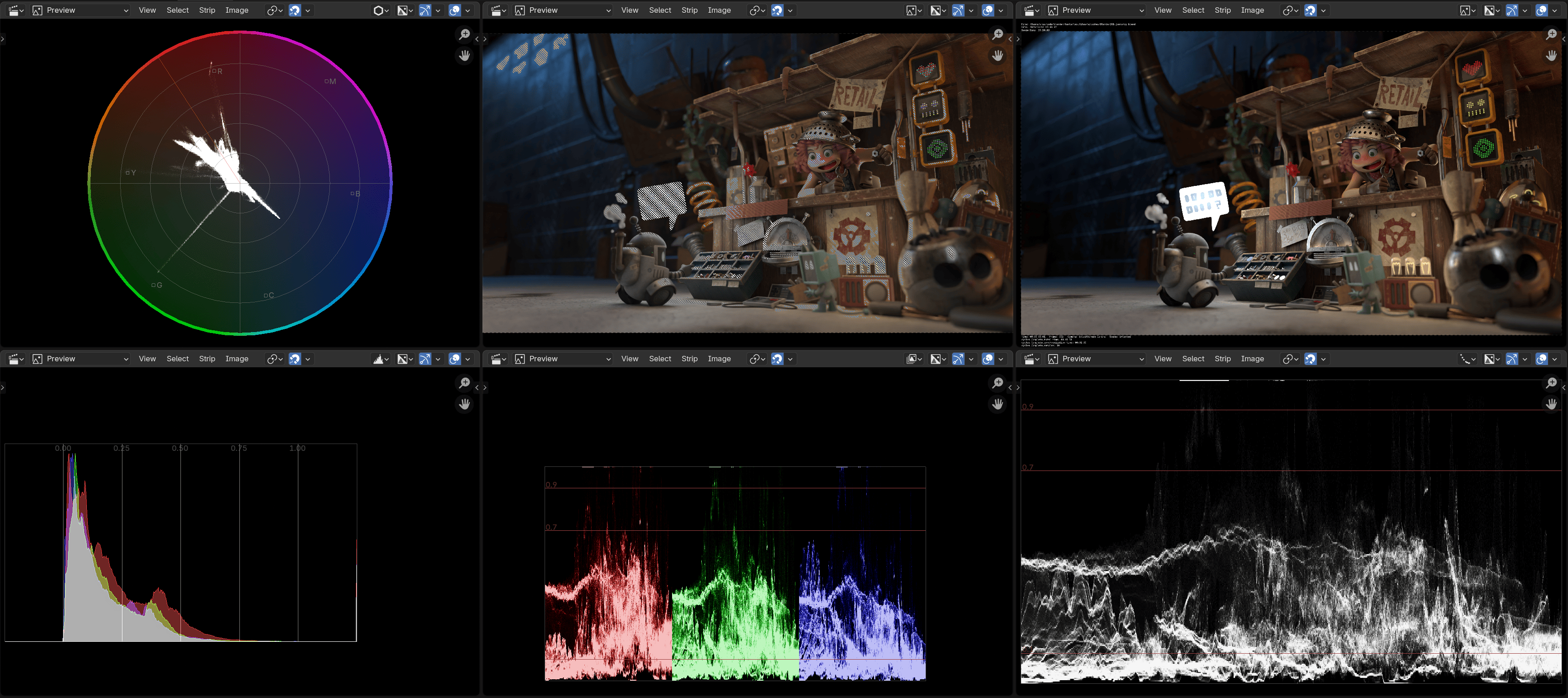Screen dimensions: 1568x698
Task: Click zoom gizmo in top-right image panel
Action: [x=1551, y=35]
